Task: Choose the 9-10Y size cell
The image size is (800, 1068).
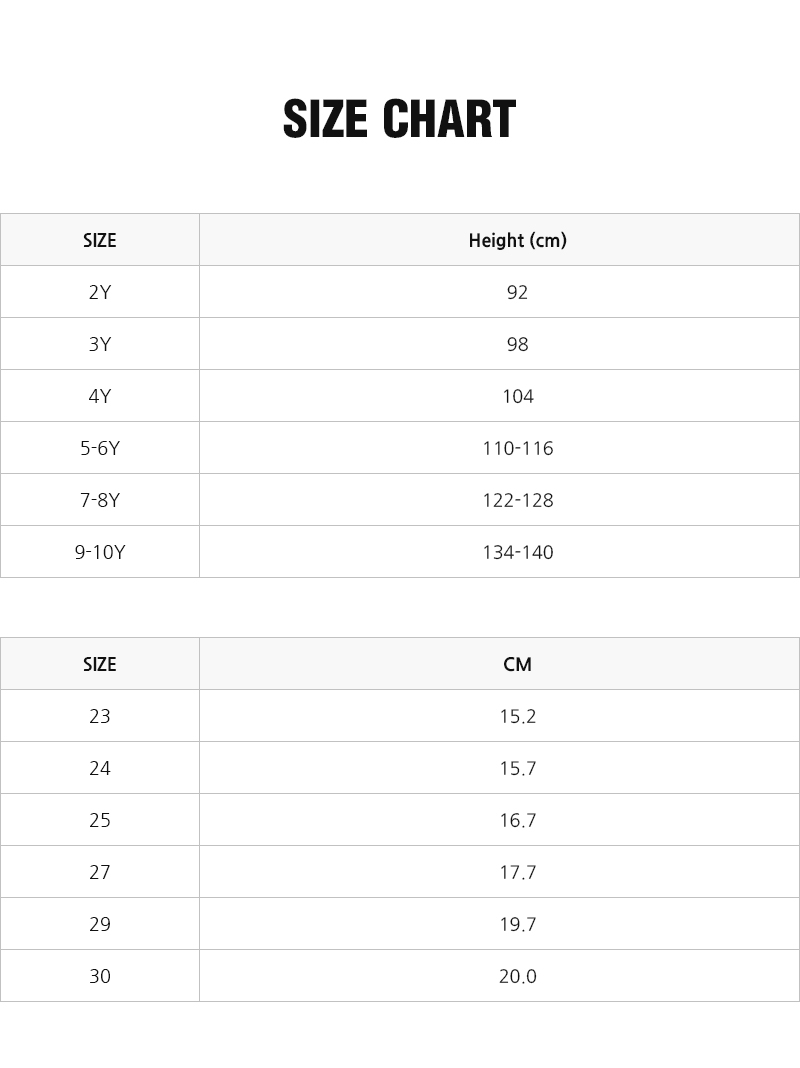Action: tap(100, 552)
